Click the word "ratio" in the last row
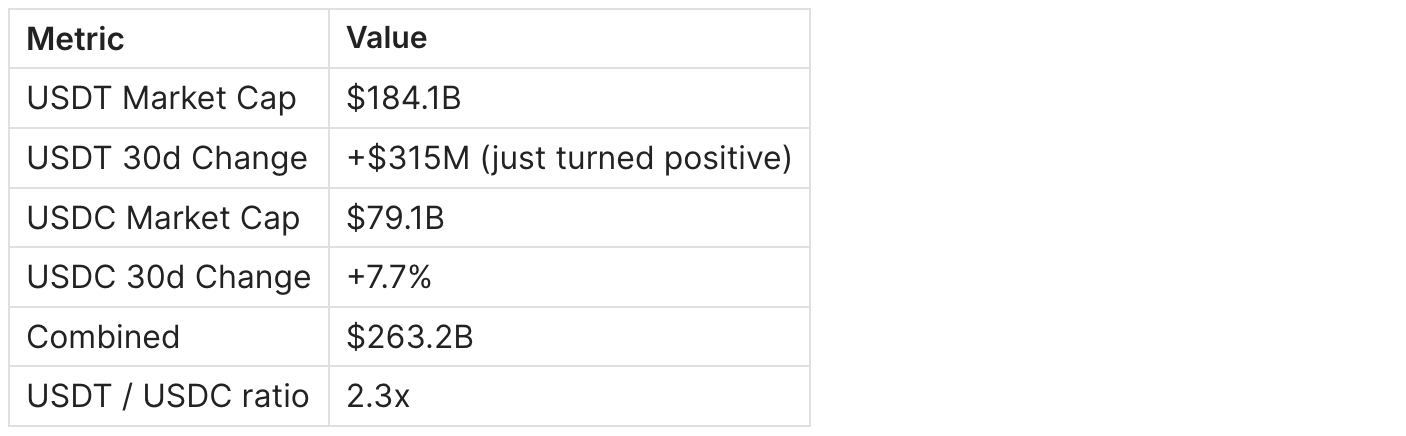1406x436 pixels. (x=273, y=396)
